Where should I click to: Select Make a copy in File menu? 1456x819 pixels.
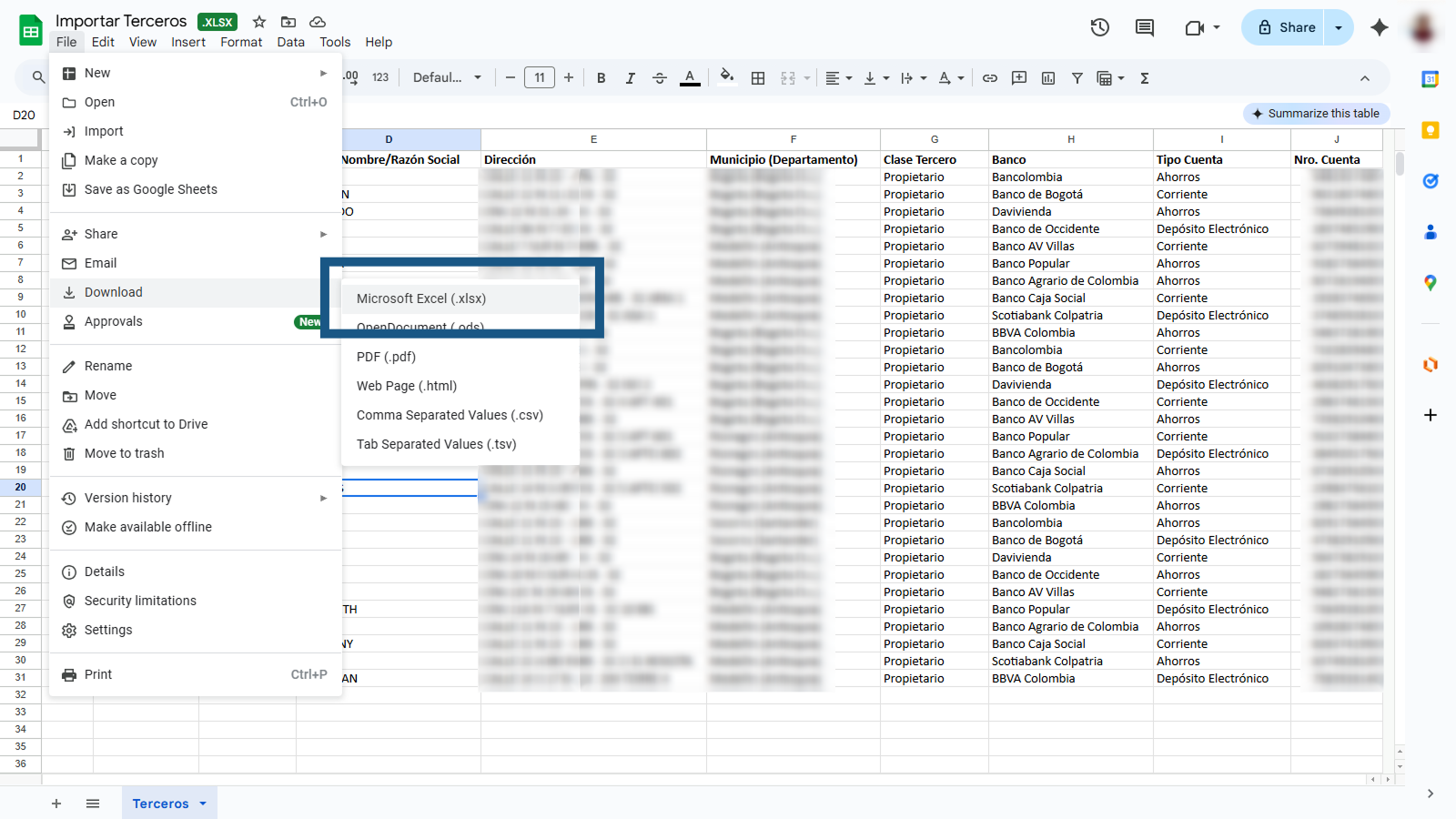pyautogui.click(x=196, y=160)
